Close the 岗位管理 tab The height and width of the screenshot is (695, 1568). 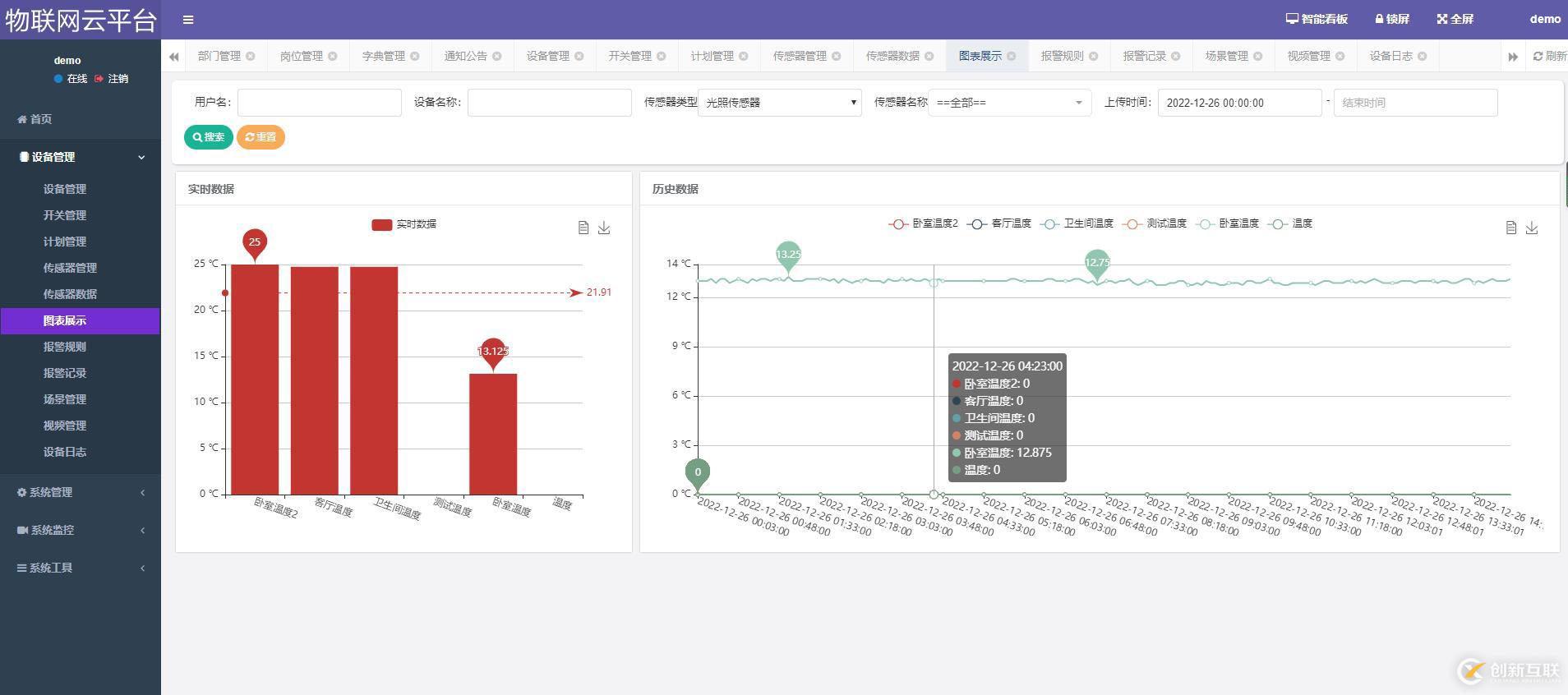[333, 56]
